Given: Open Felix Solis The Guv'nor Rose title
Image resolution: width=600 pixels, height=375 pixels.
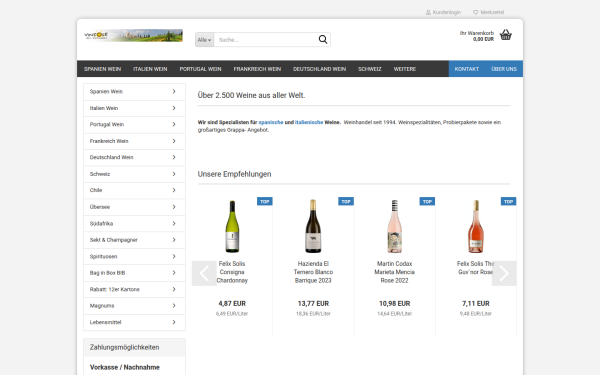Looking at the screenshot, I should (x=476, y=268).
